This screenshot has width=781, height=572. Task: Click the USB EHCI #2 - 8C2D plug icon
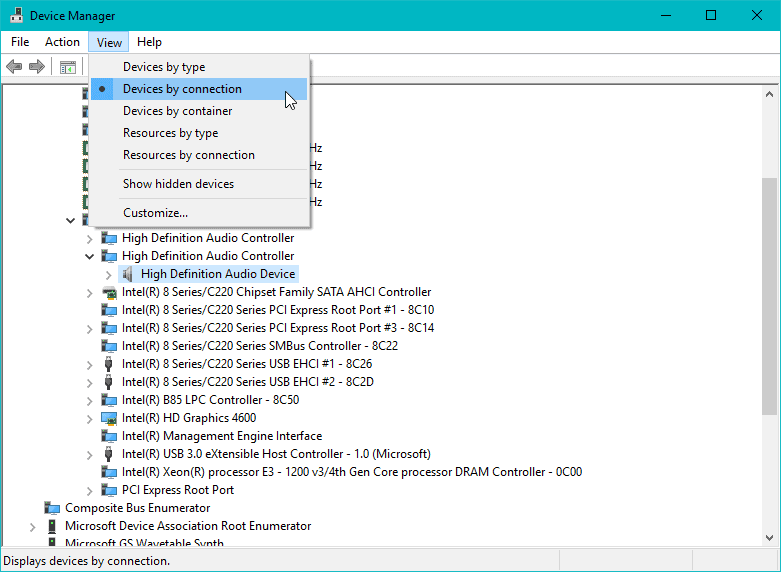coord(109,382)
